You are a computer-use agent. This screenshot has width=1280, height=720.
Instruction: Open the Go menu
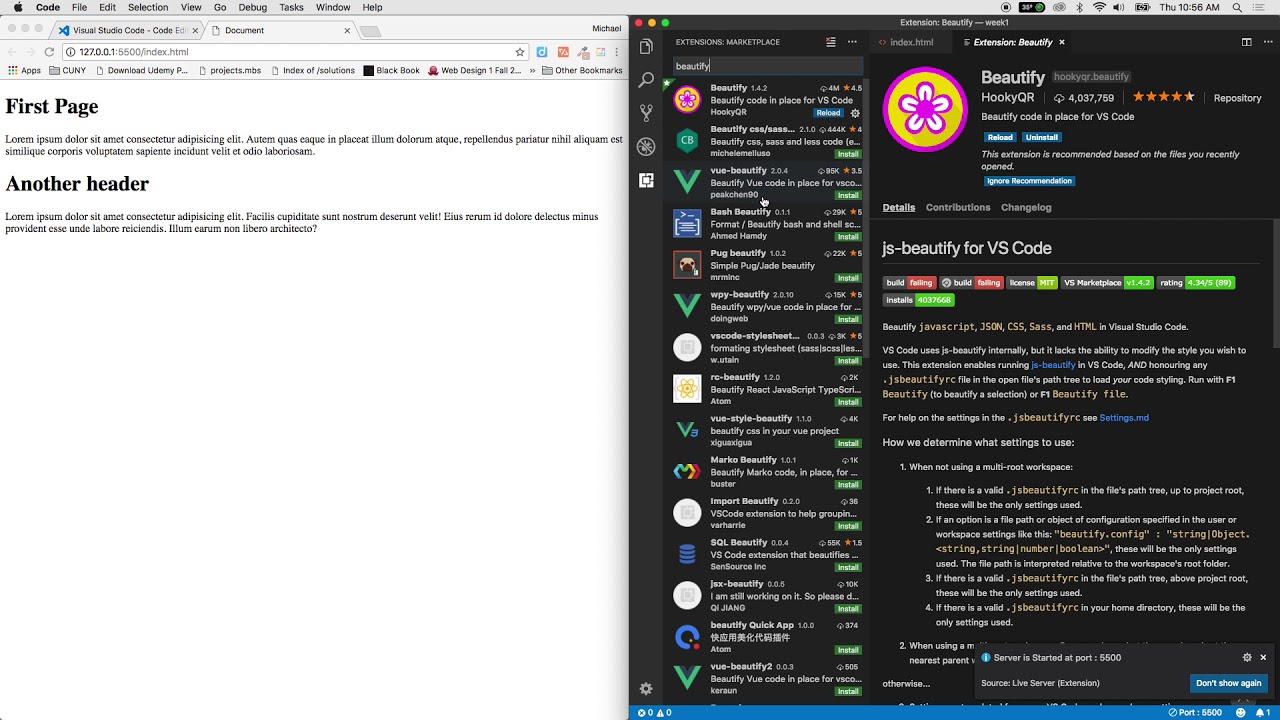[220, 7]
